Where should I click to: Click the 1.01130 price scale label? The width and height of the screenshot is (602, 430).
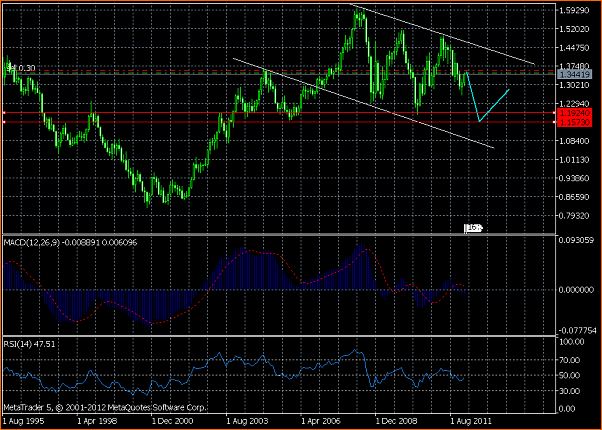[x=574, y=160]
